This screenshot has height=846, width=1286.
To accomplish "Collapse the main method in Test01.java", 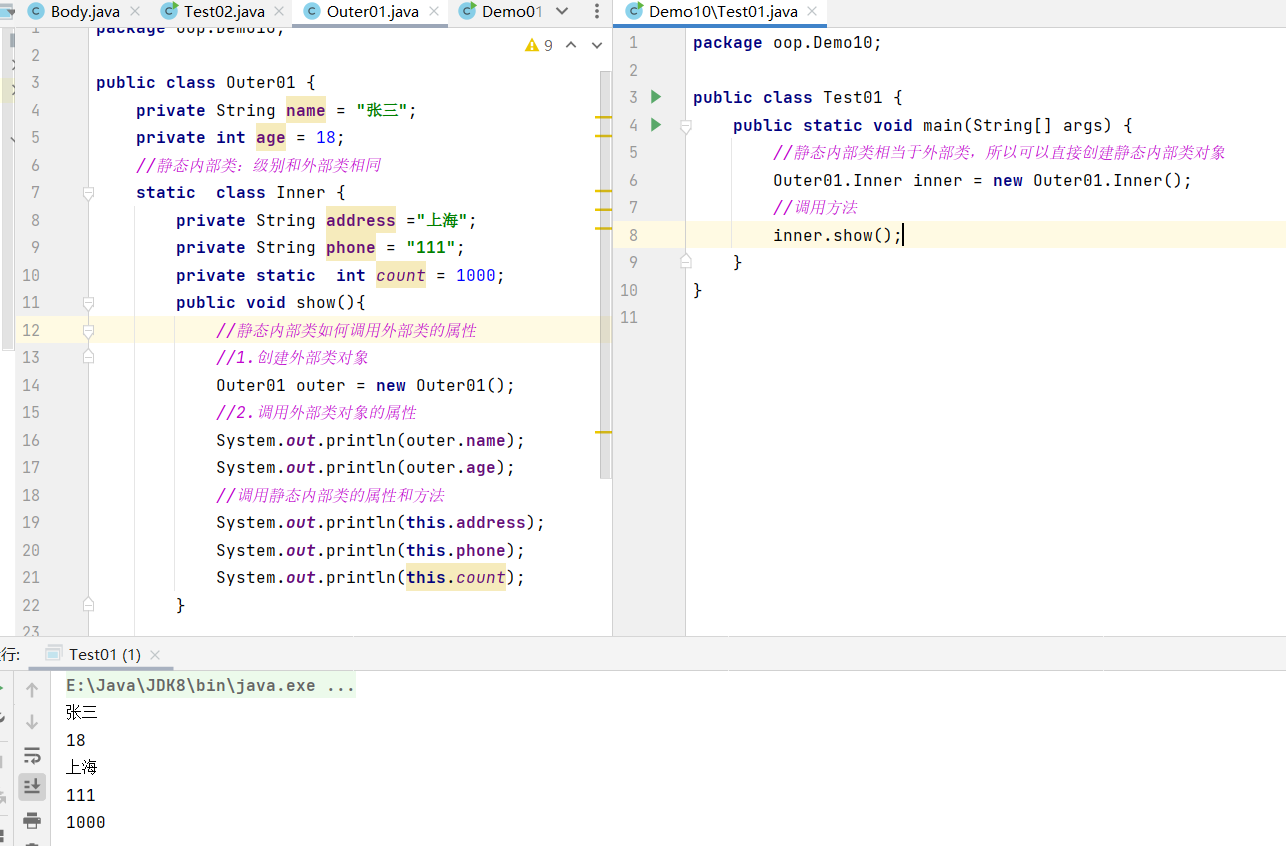I will pyautogui.click(x=686, y=125).
